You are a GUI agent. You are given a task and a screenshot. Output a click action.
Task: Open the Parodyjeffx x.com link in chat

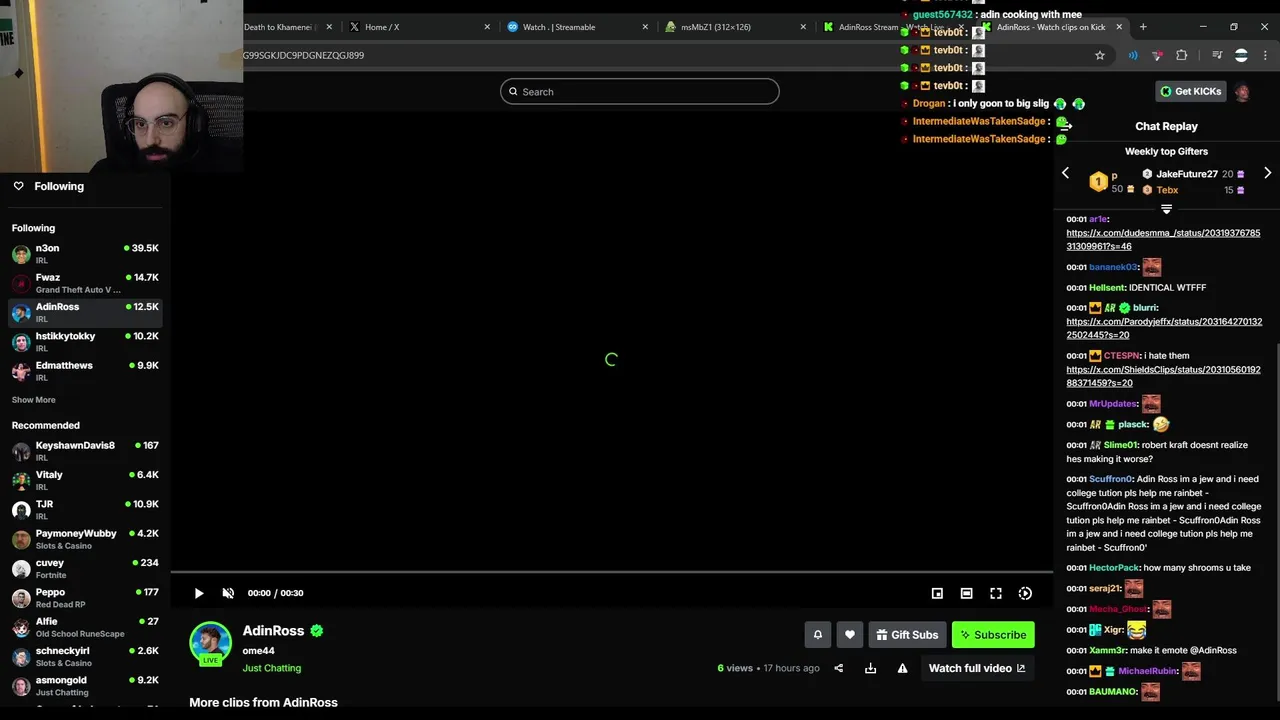(1164, 329)
